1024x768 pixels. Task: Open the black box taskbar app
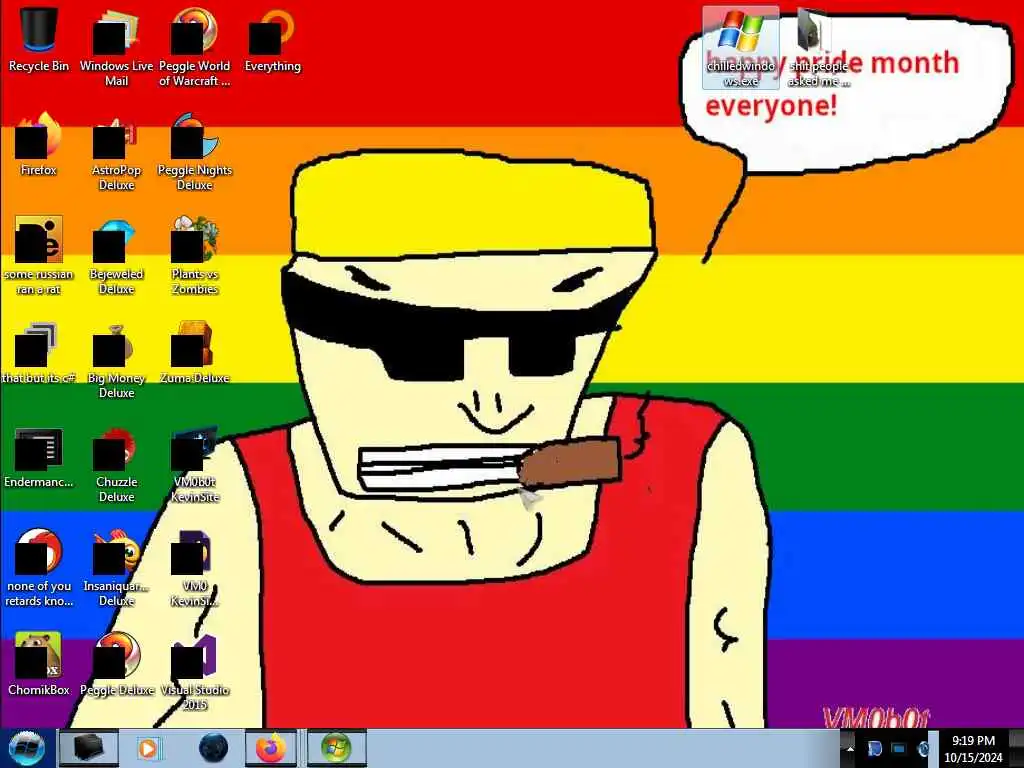point(88,748)
